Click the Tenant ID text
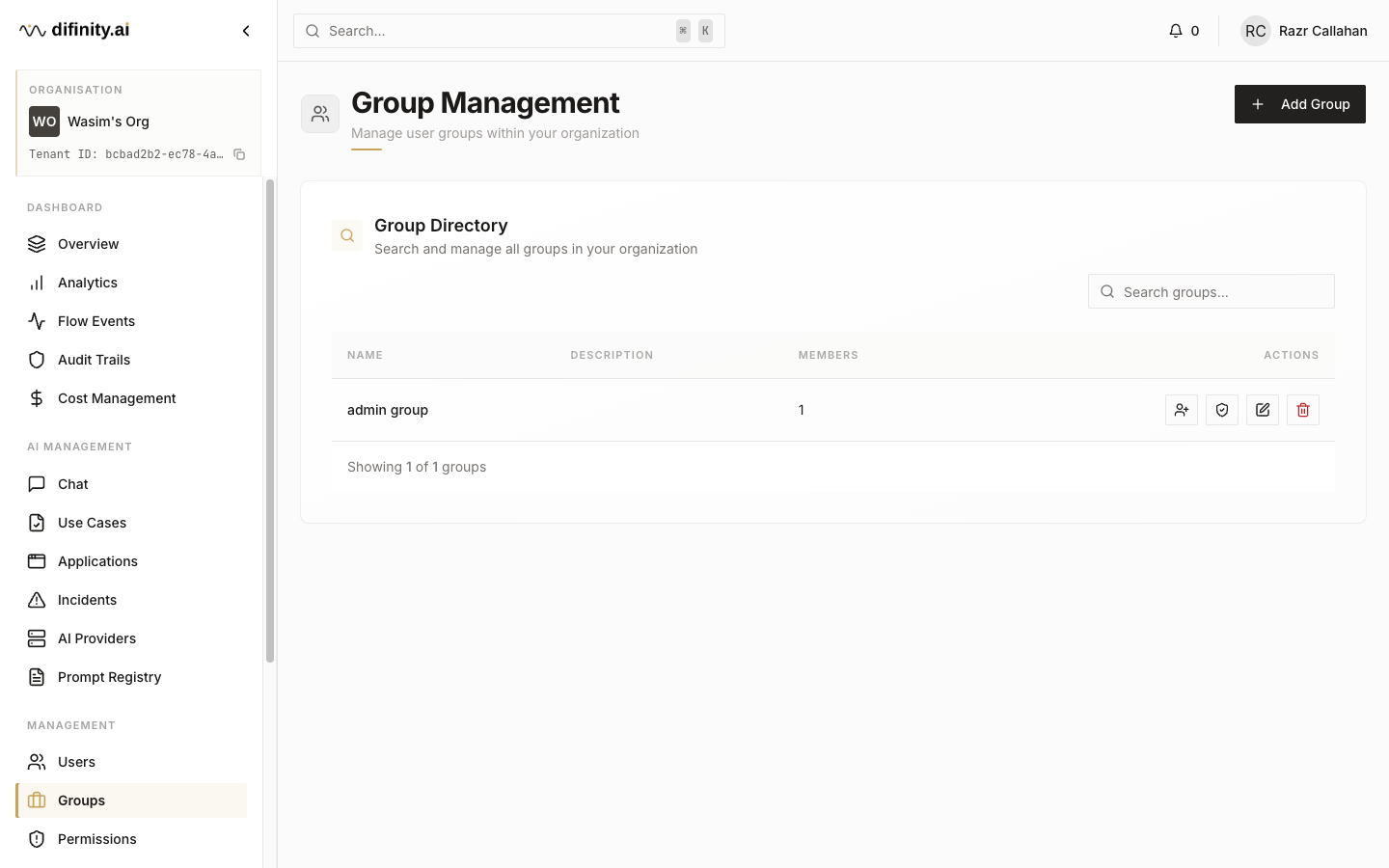The width and height of the screenshot is (1389, 868). click(125, 154)
